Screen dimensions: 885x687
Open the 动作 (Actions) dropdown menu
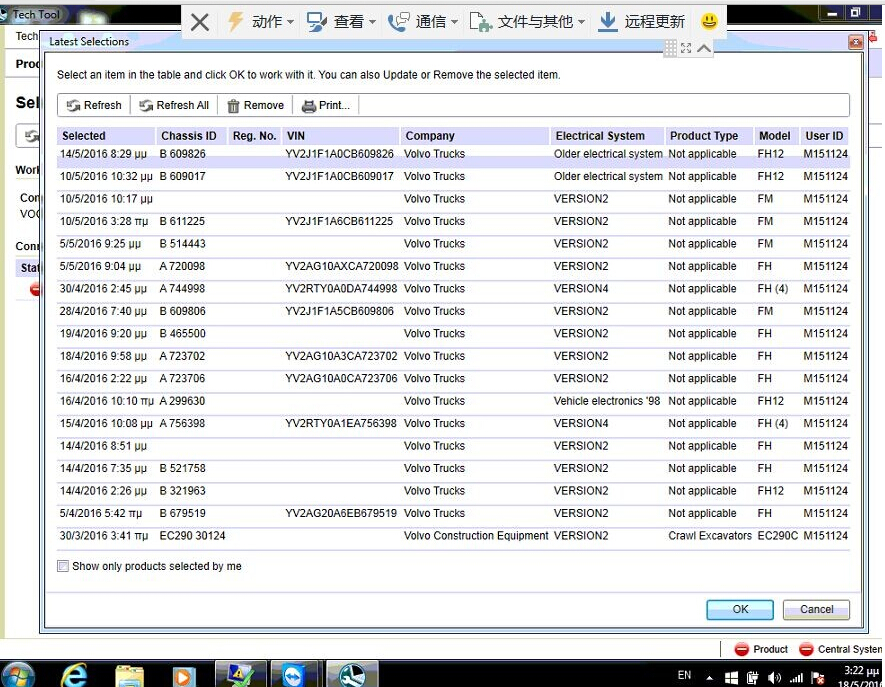tap(262, 22)
